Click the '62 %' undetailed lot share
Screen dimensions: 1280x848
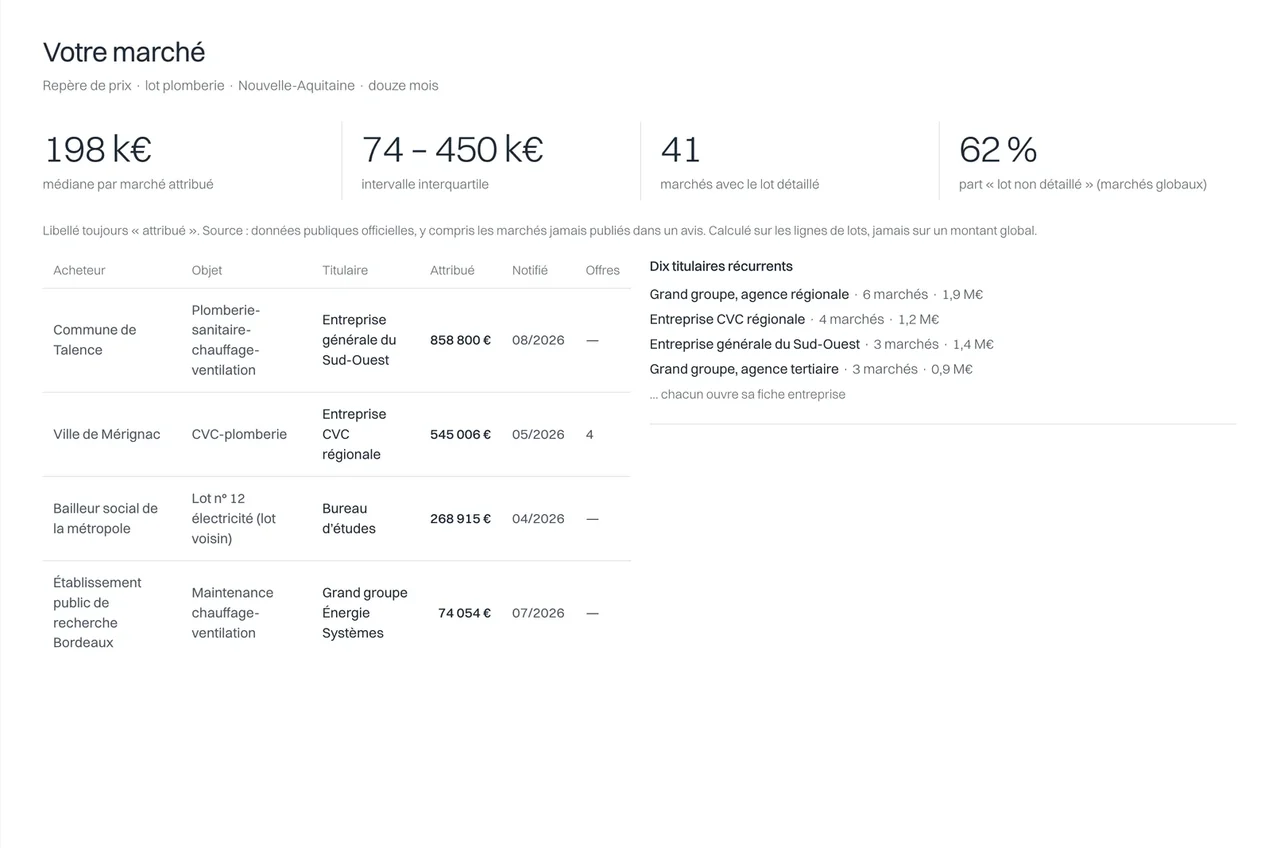click(998, 149)
